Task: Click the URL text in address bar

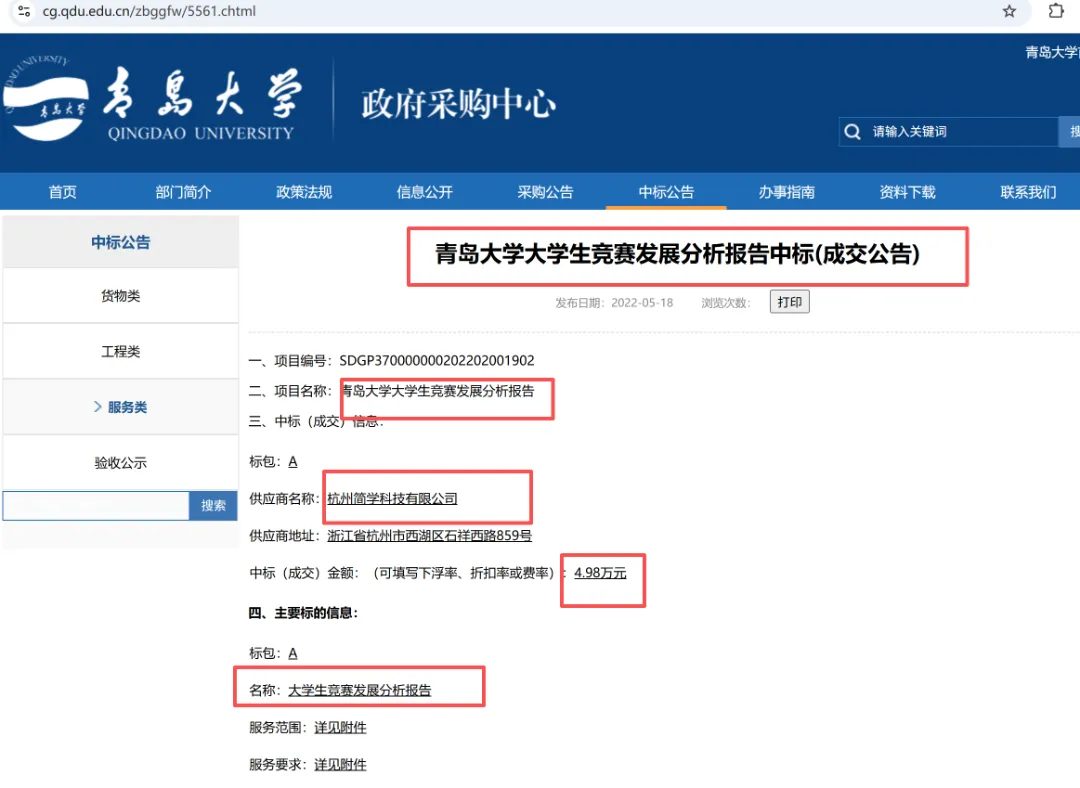Action: [x=149, y=11]
